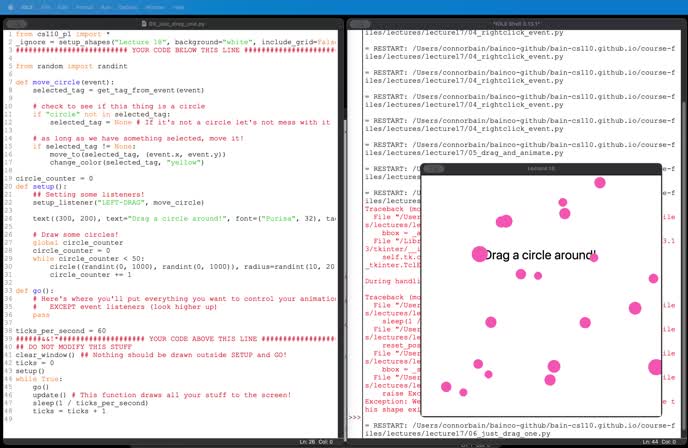Click the 'ticks = ticks + 1' line

click(x=69, y=411)
